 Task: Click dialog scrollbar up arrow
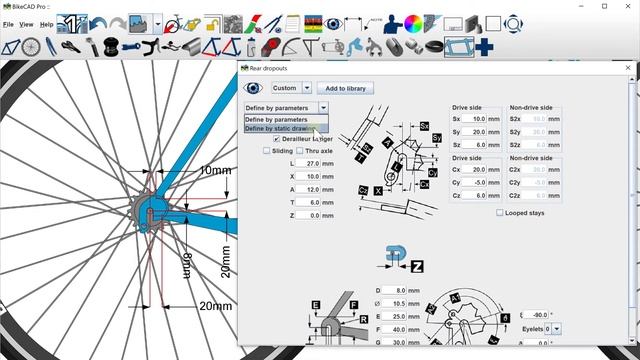pos(632,79)
